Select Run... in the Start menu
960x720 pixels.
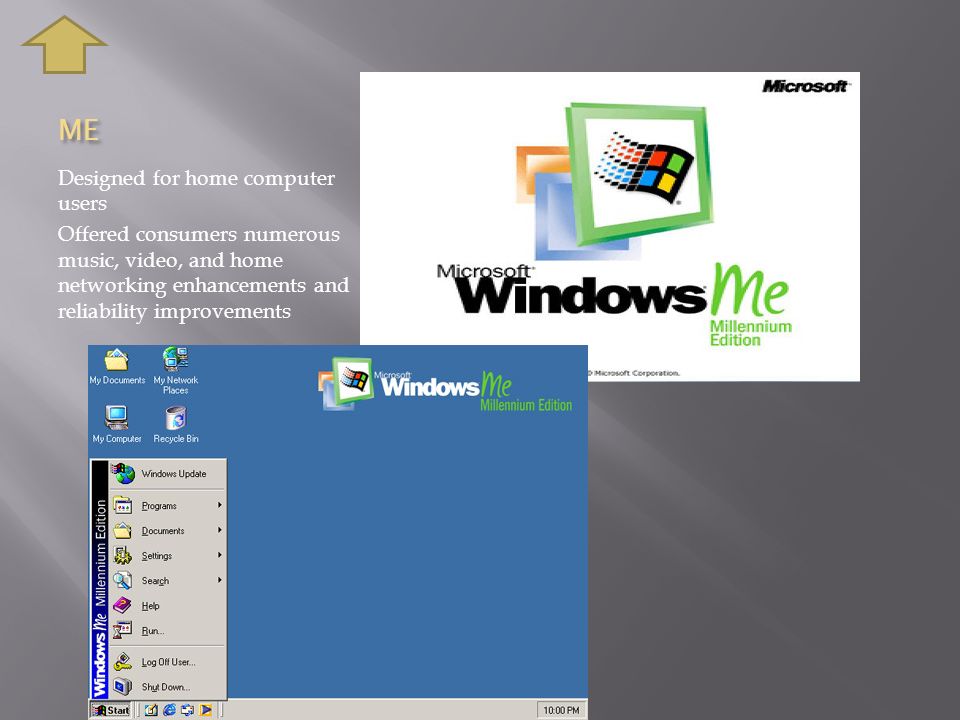(168, 630)
